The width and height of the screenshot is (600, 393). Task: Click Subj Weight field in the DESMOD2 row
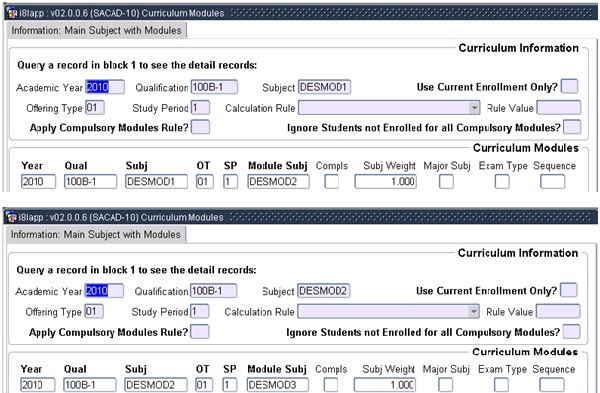(385, 181)
